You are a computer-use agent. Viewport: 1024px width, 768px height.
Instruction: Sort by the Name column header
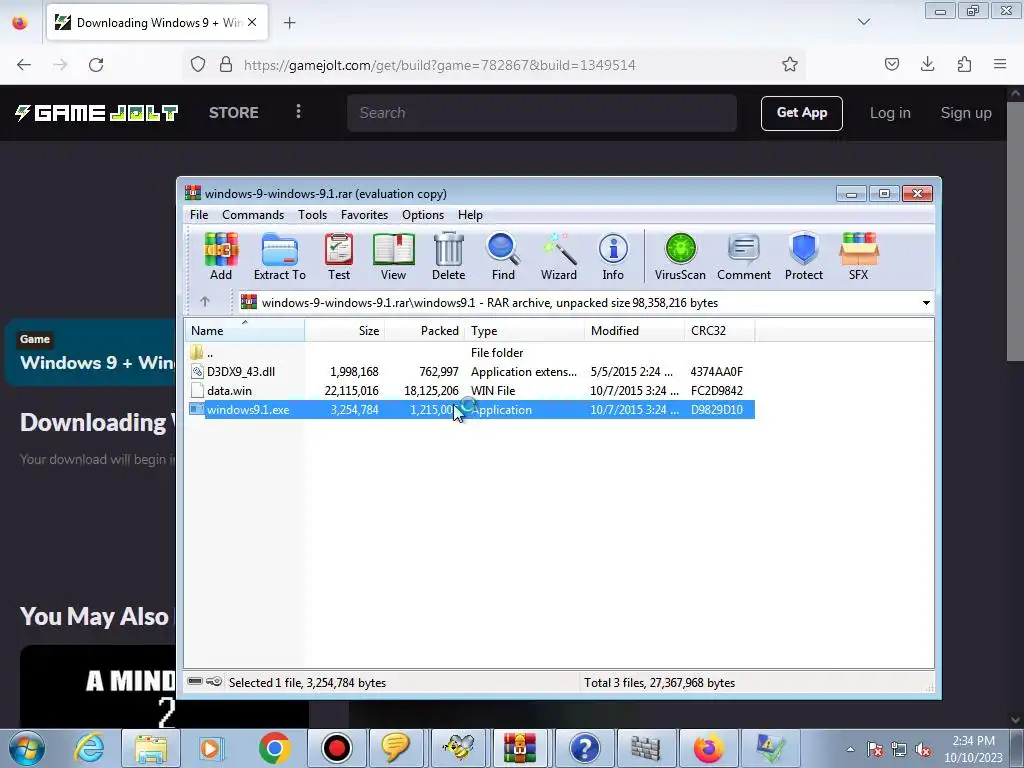245,330
